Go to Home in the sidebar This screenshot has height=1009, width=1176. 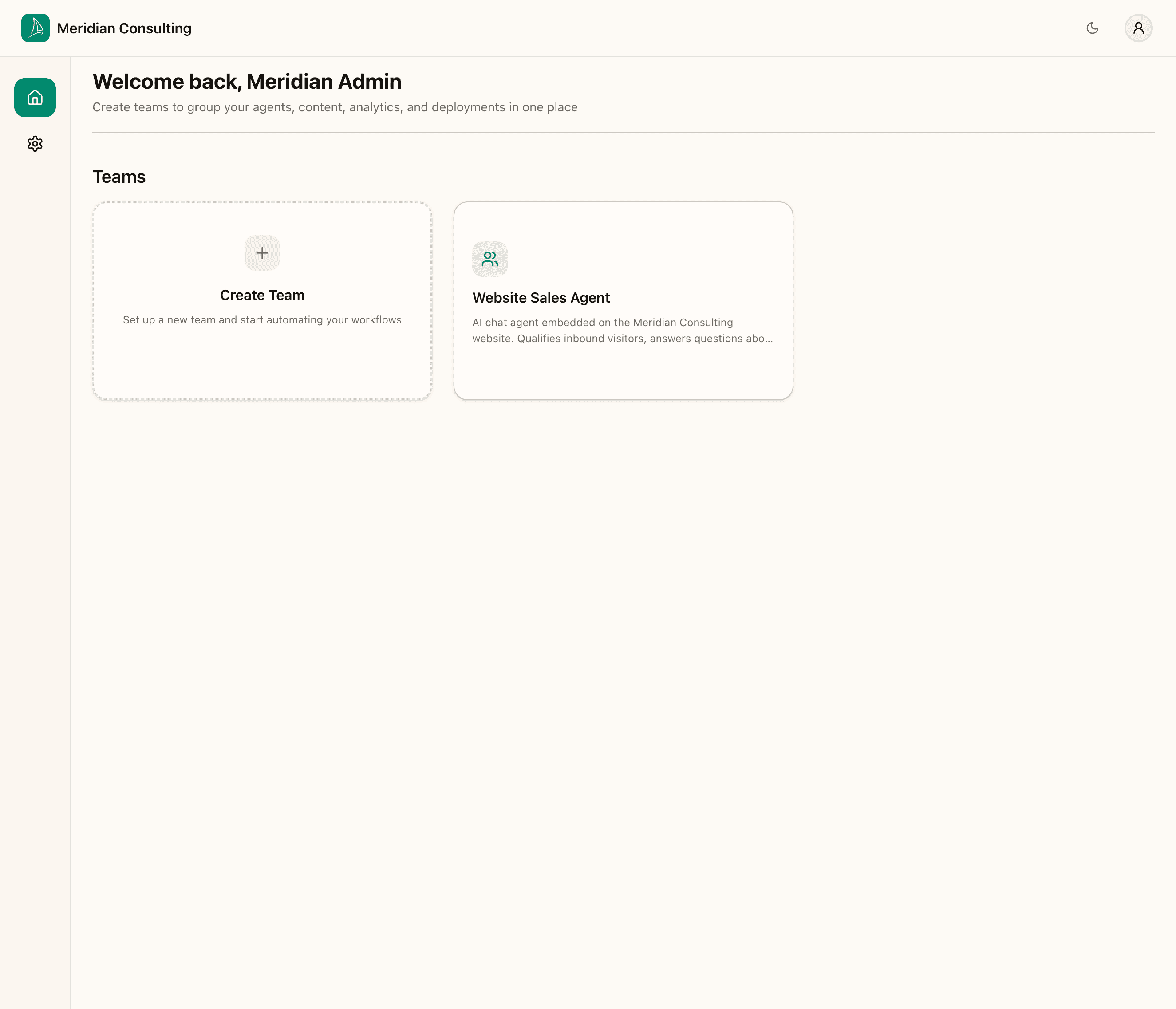pyautogui.click(x=35, y=98)
